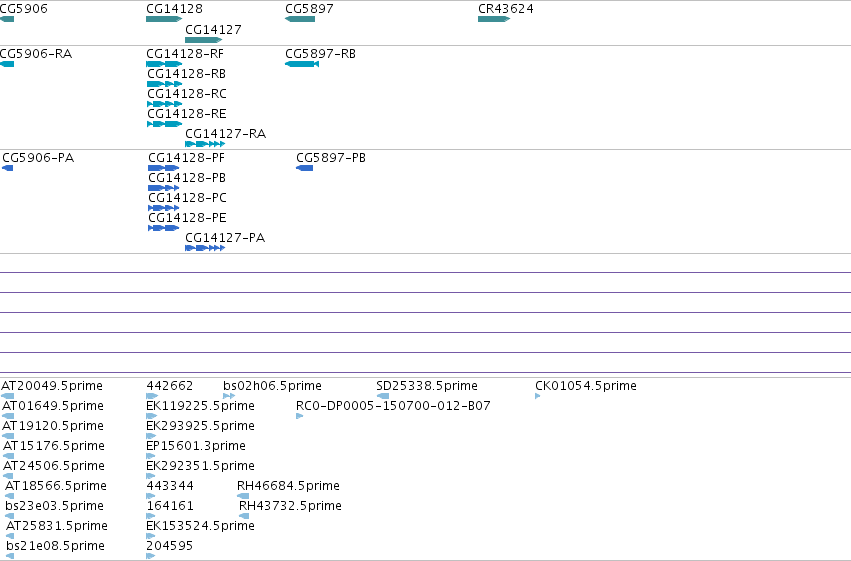The height and width of the screenshot is (561, 851).
Task: Select the CG14128-RC transcript glyph
Action: [164, 104]
